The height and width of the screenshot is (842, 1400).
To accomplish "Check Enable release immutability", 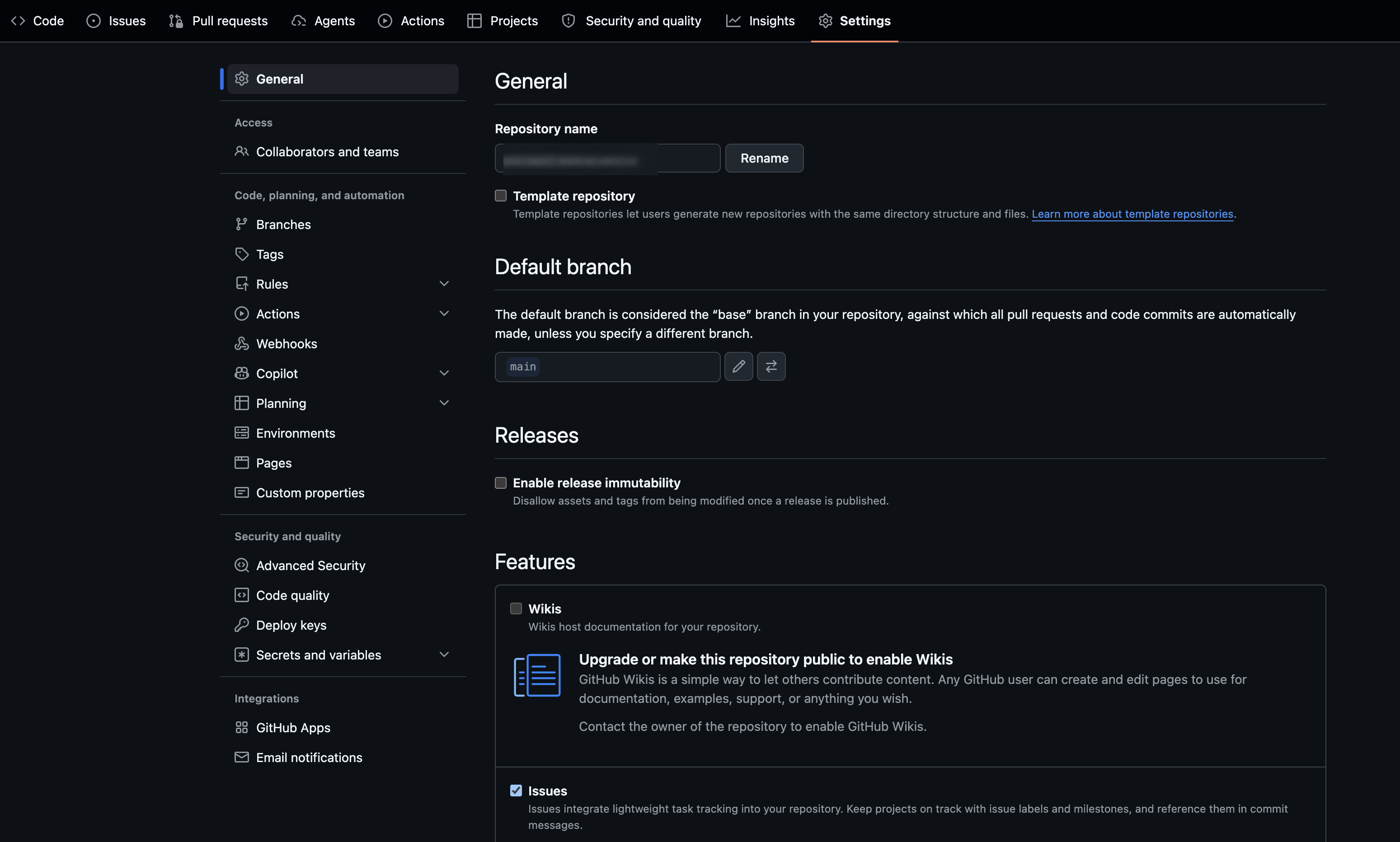I will pos(501,483).
